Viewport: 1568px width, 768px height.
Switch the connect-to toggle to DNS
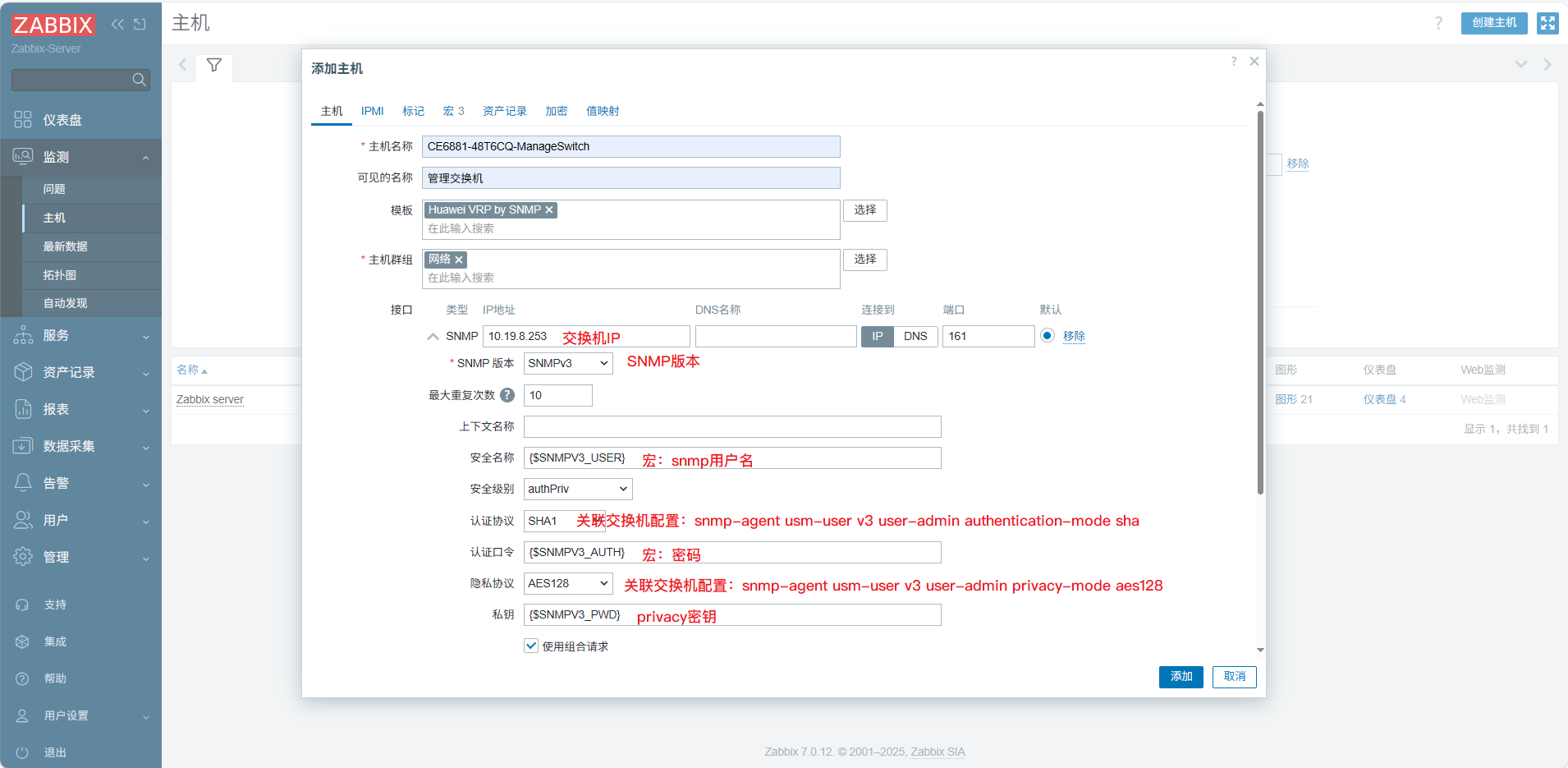(x=915, y=336)
